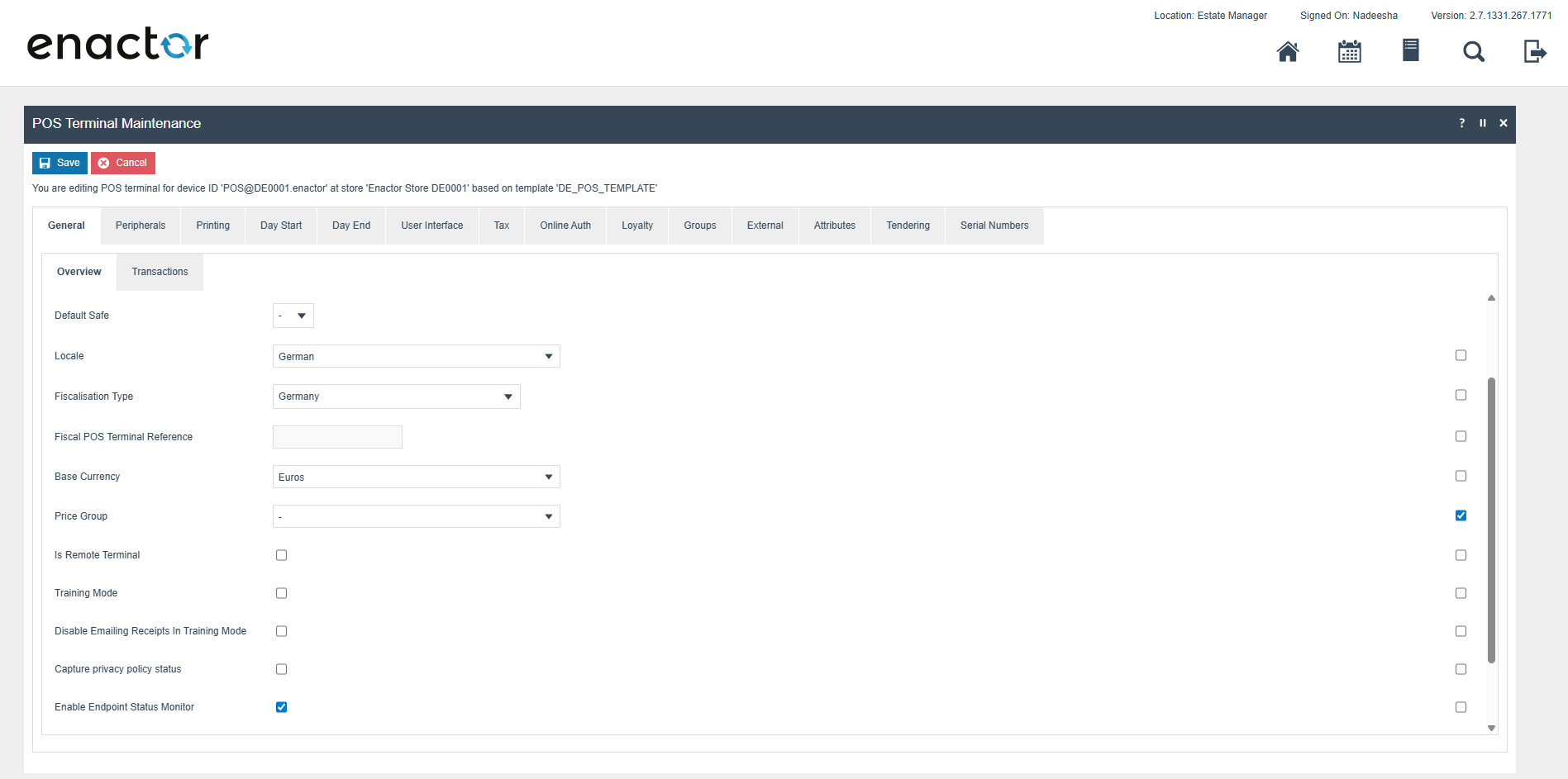Close the POS Terminal Maintenance panel
The height and width of the screenshot is (779, 1568).
click(x=1504, y=123)
